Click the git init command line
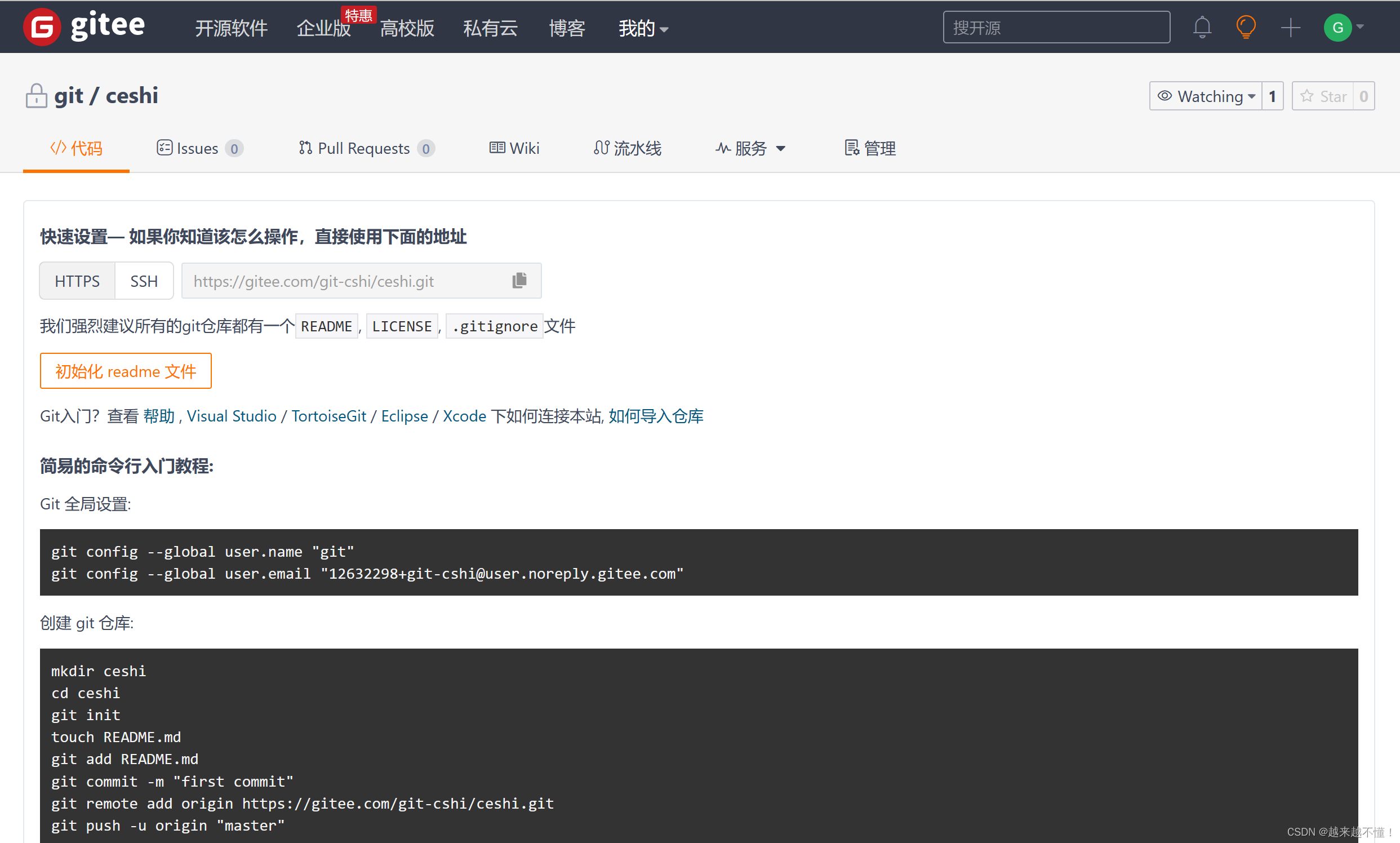 coord(86,715)
